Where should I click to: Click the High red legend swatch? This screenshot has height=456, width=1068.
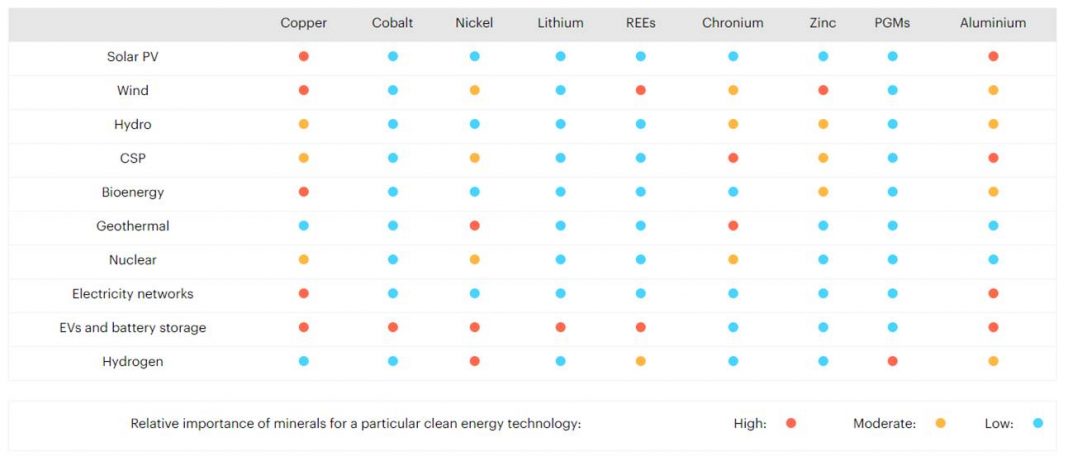click(x=791, y=423)
